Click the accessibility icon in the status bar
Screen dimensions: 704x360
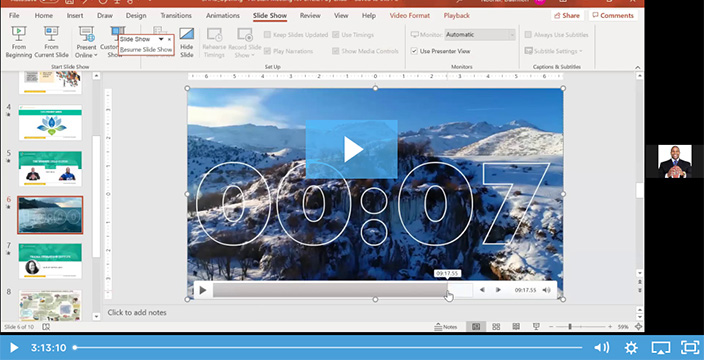[x=46, y=327]
